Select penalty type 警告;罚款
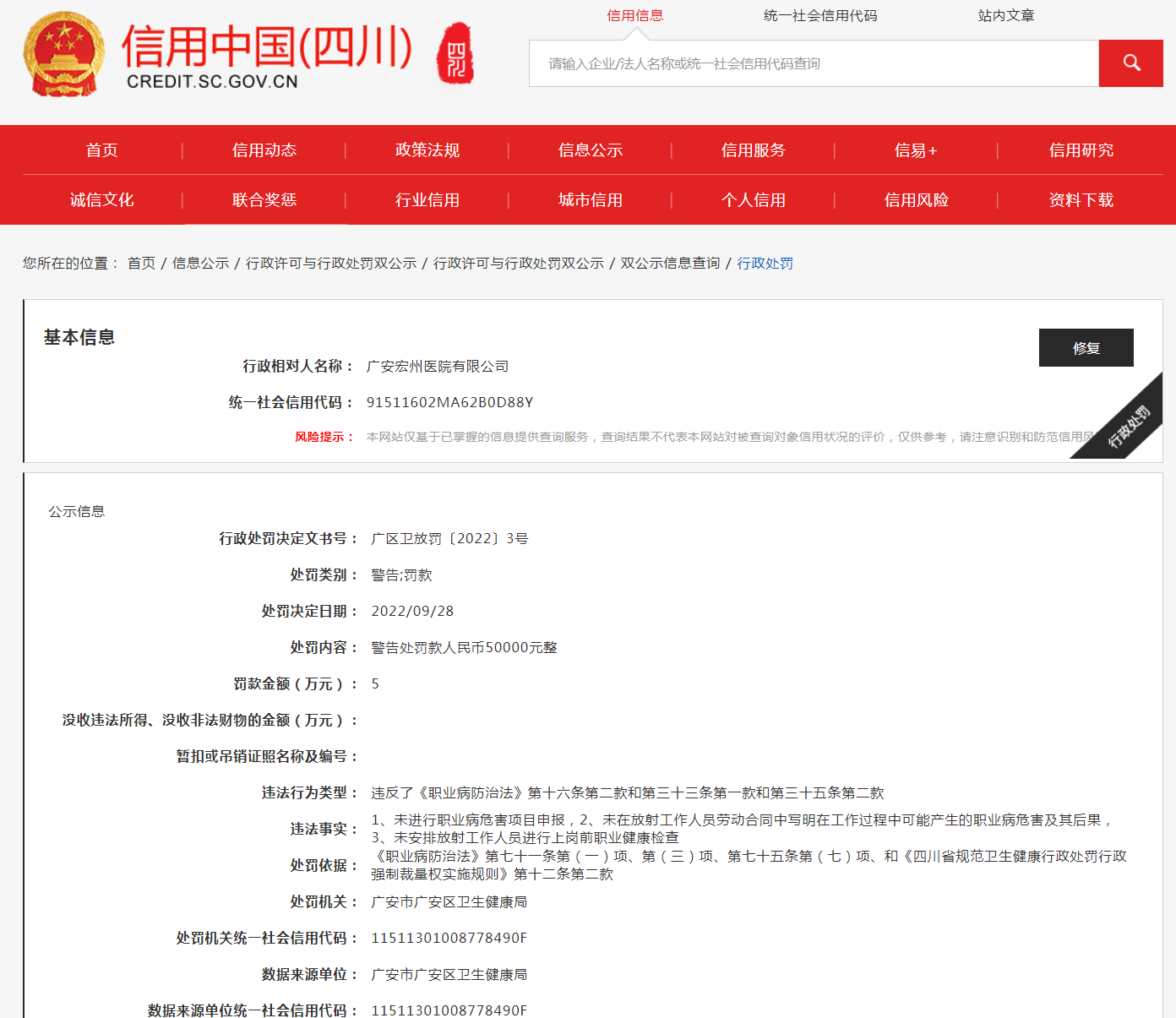This screenshot has height=1018, width=1176. pyautogui.click(x=402, y=575)
